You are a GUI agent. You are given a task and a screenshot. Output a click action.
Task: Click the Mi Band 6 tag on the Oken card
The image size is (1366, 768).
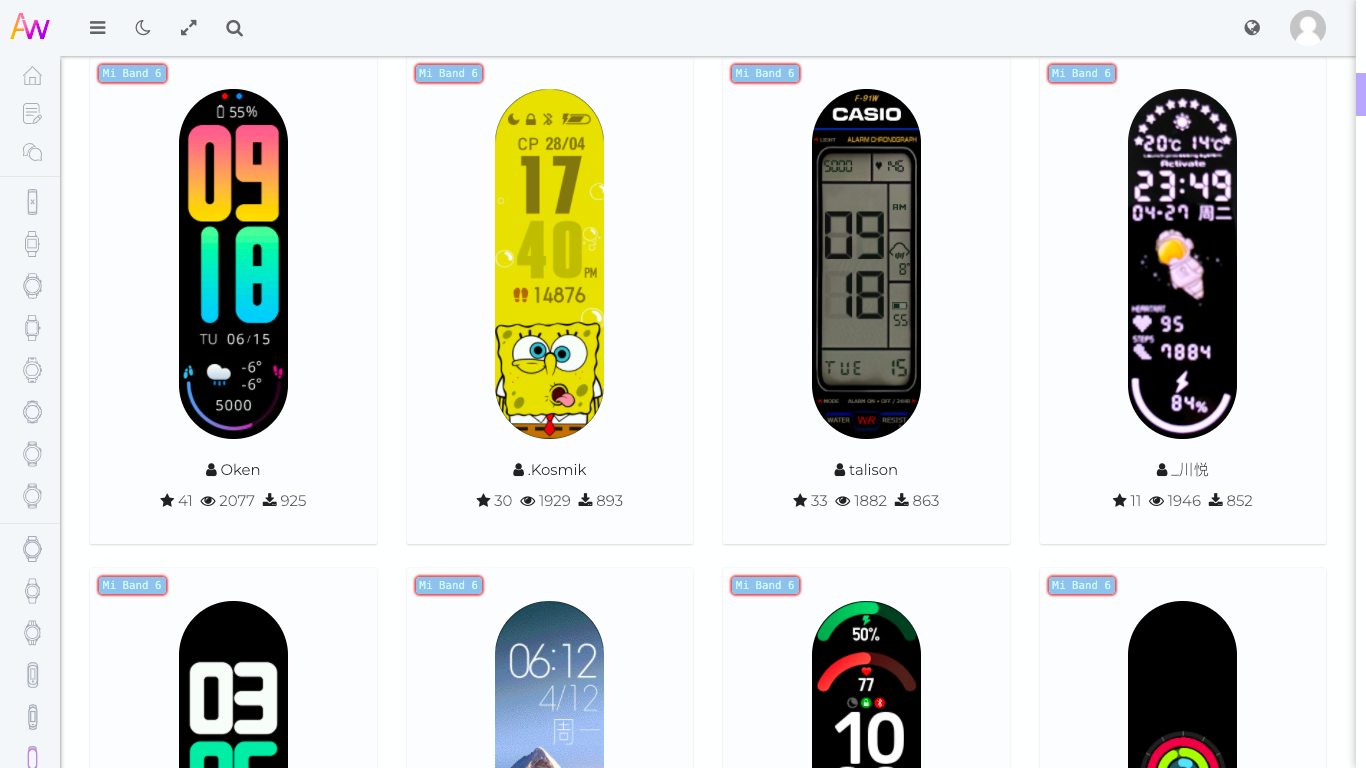click(132, 73)
